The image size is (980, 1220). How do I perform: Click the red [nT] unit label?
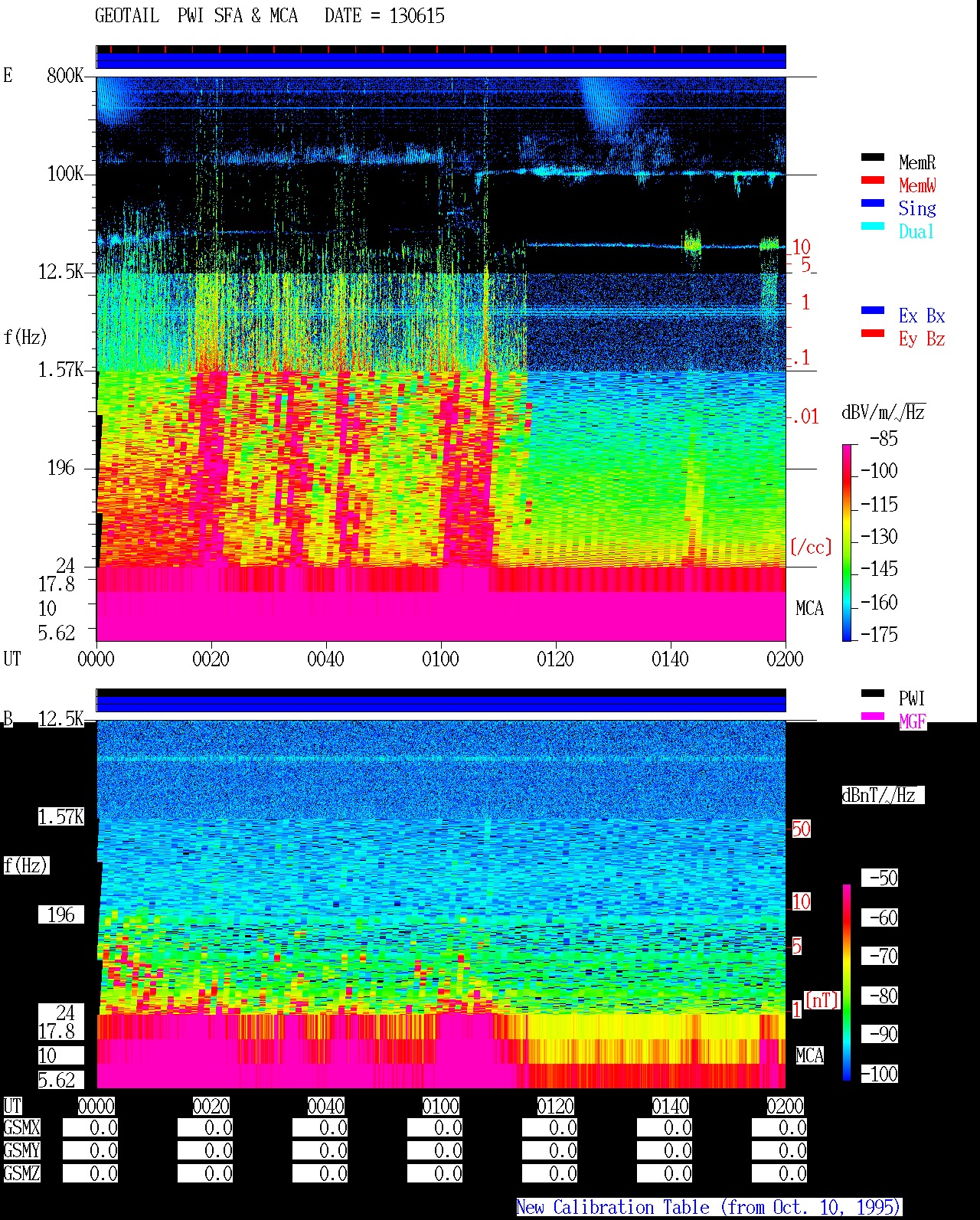(x=822, y=1000)
